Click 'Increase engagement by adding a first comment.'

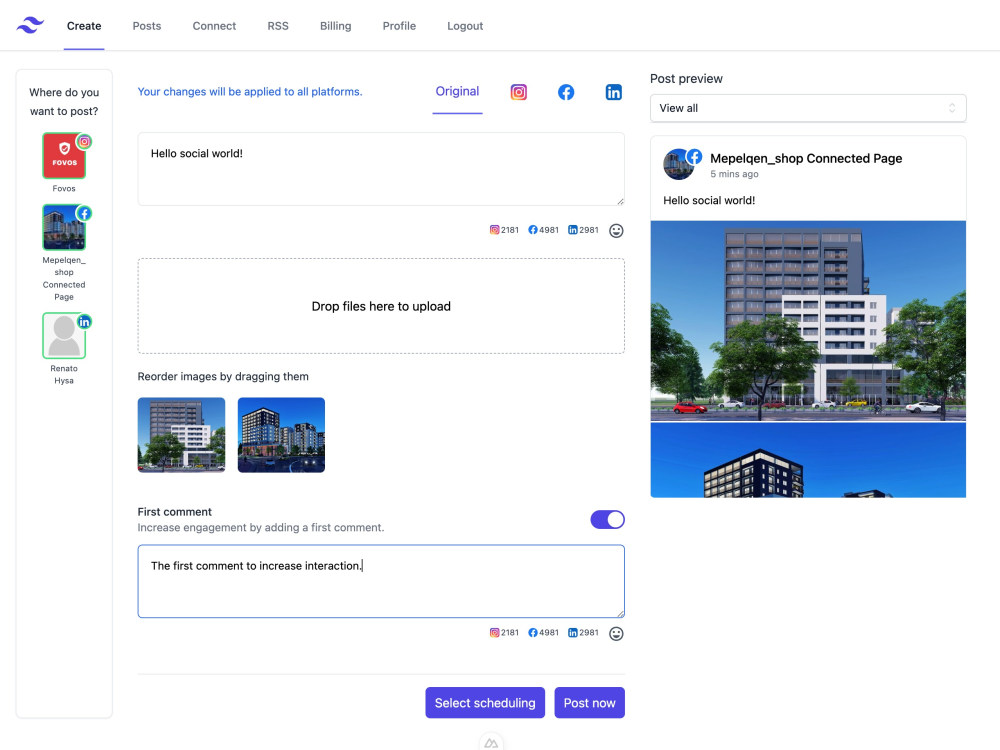click(261, 527)
